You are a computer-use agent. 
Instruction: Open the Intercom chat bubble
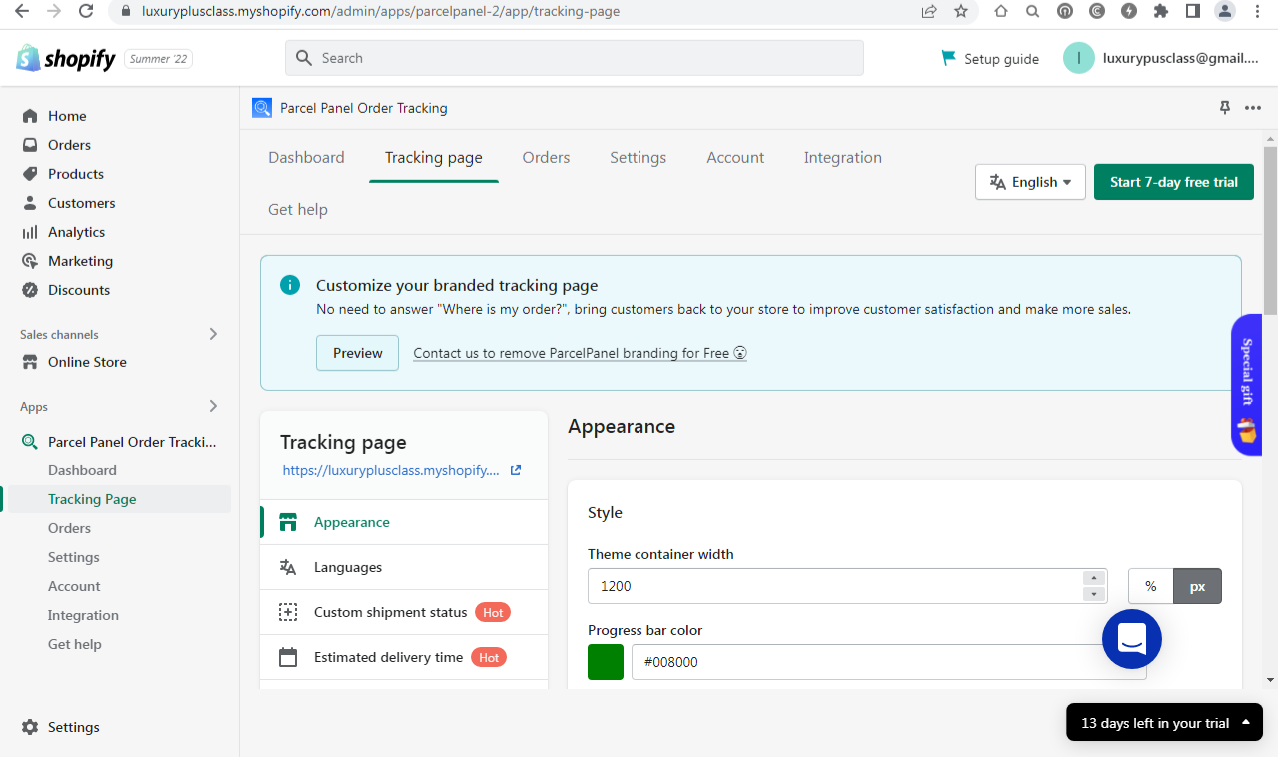(1132, 639)
